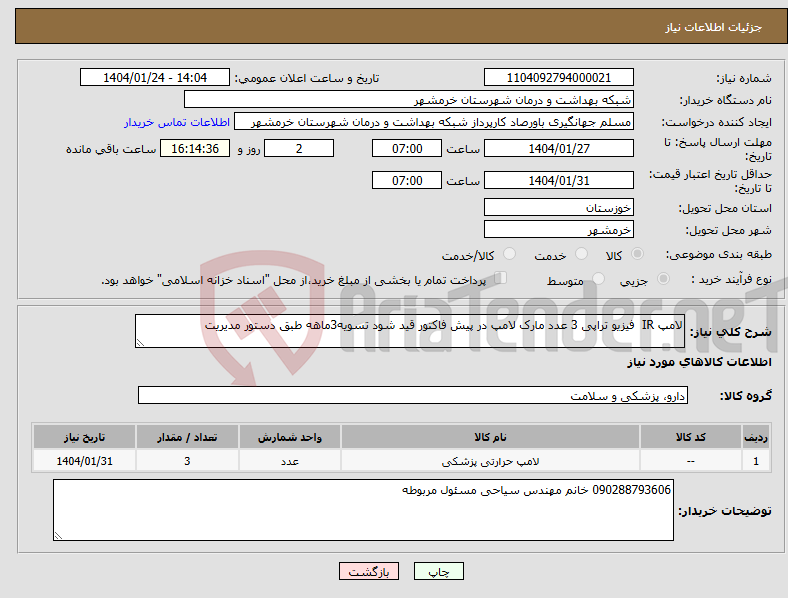Select the کالا/خدمت radio button
The width and height of the screenshot is (788, 598).
[509, 254]
